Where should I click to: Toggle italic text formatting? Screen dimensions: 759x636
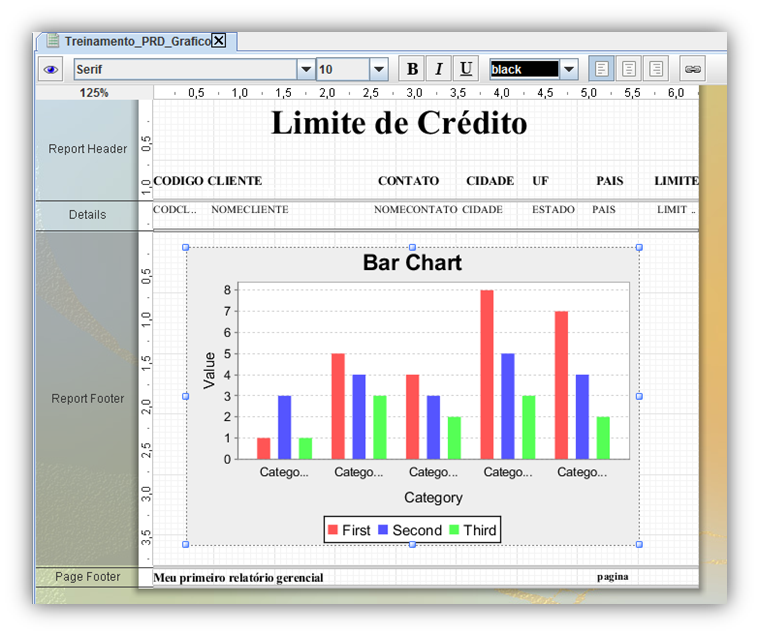[438, 69]
